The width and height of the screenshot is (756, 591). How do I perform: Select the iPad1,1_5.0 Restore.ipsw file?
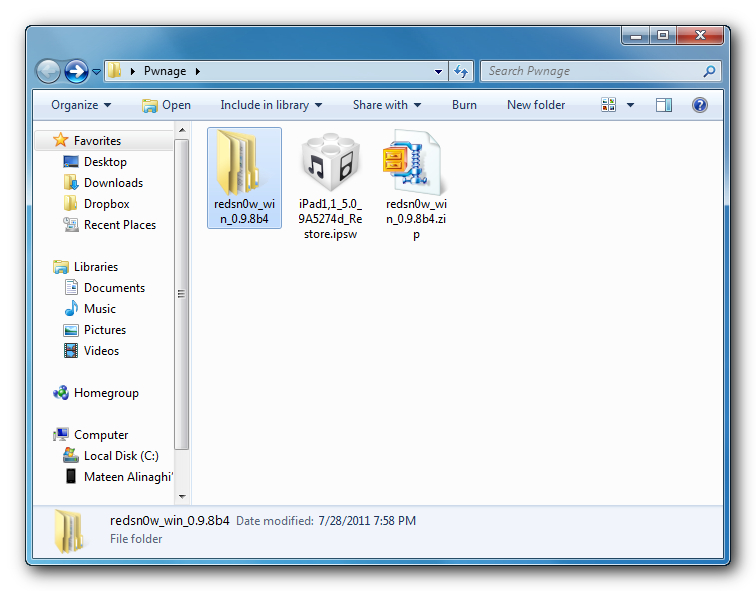(x=328, y=165)
